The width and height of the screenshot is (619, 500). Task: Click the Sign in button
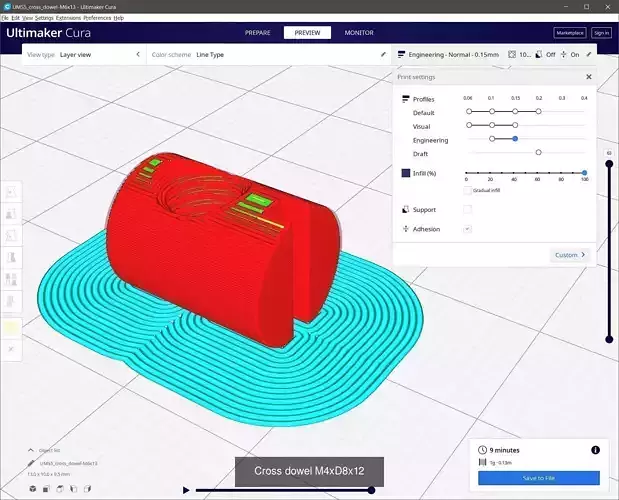pyautogui.click(x=602, y=33)
